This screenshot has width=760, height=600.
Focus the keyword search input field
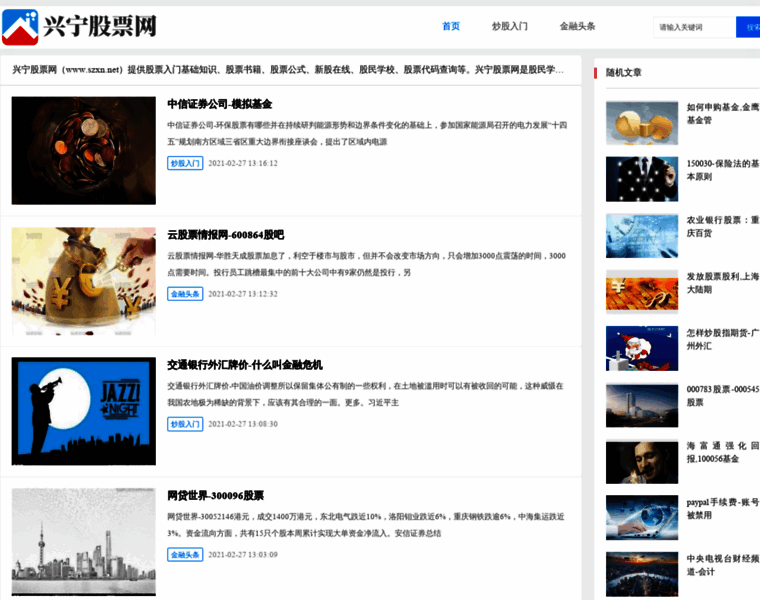[694, 27]
